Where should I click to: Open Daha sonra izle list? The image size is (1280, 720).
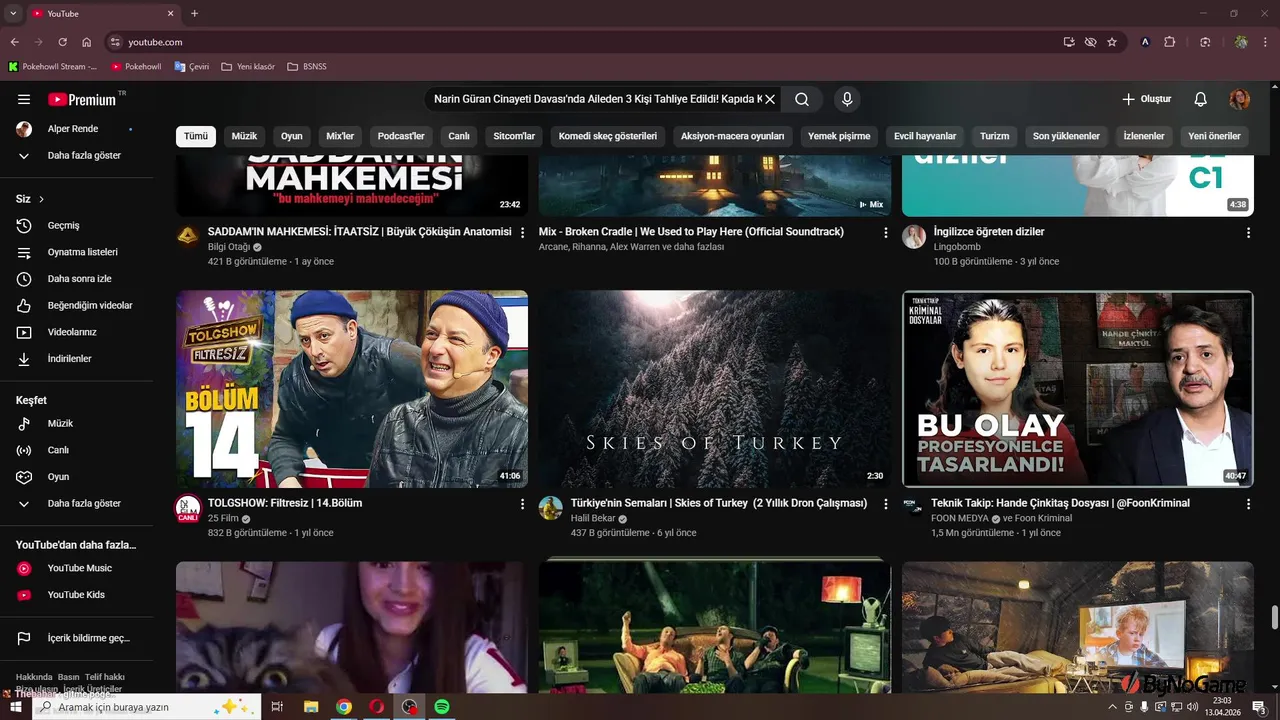point(78,279)
